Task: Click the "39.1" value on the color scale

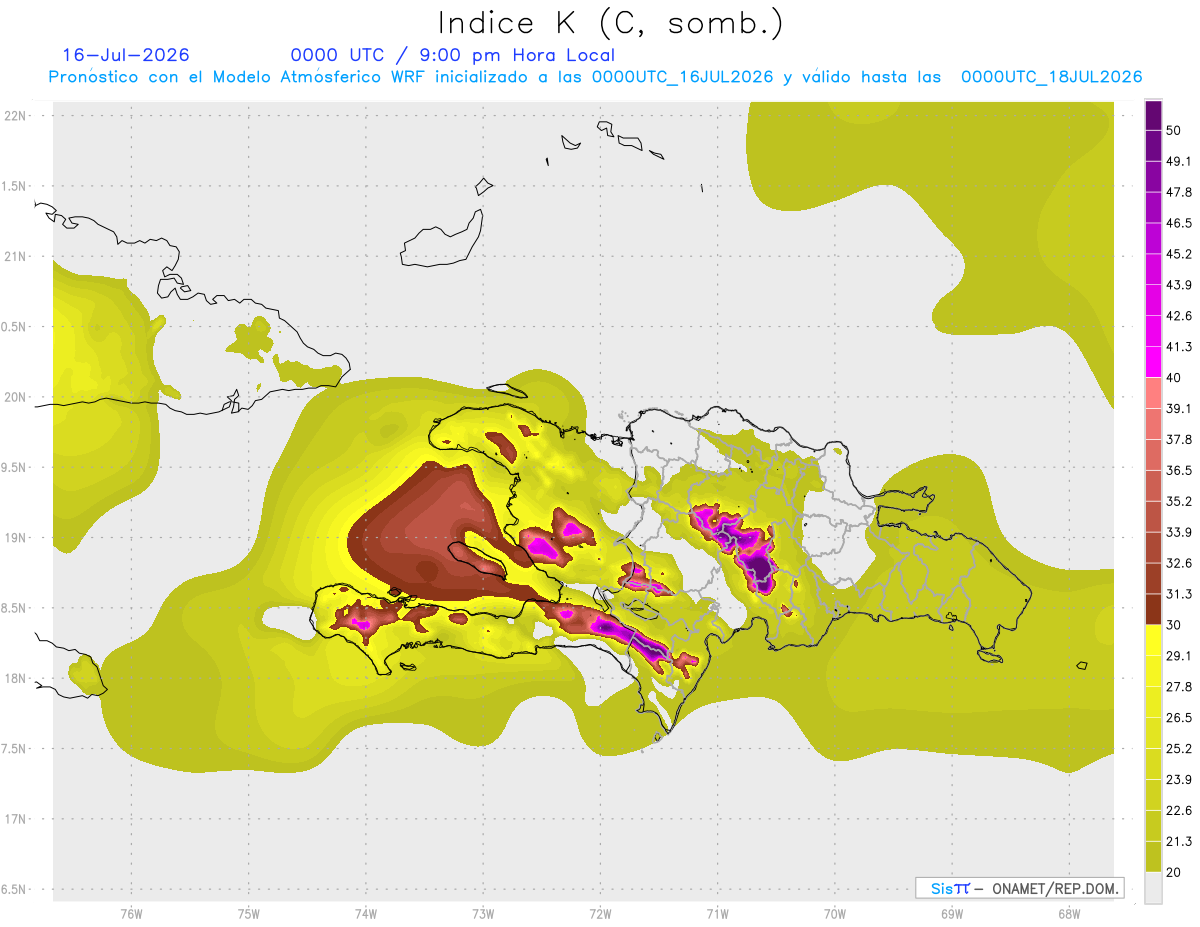Action: (1179, 408)
